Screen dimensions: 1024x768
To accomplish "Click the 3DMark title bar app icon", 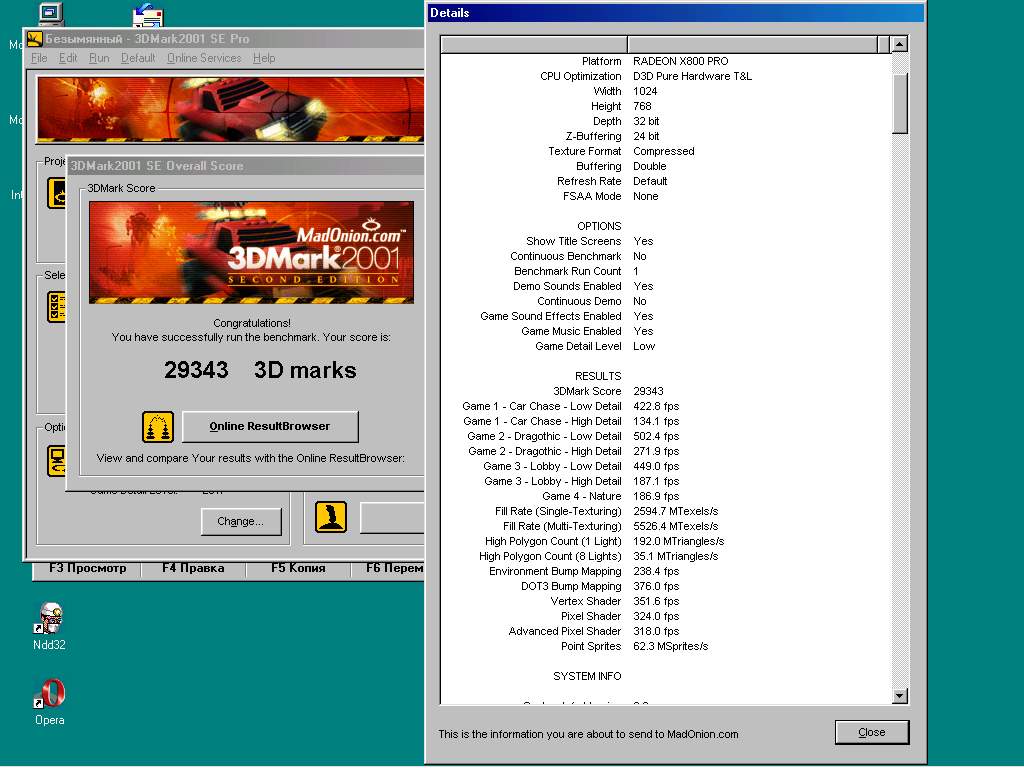I will pyautogui.click(x=34, y=39).
